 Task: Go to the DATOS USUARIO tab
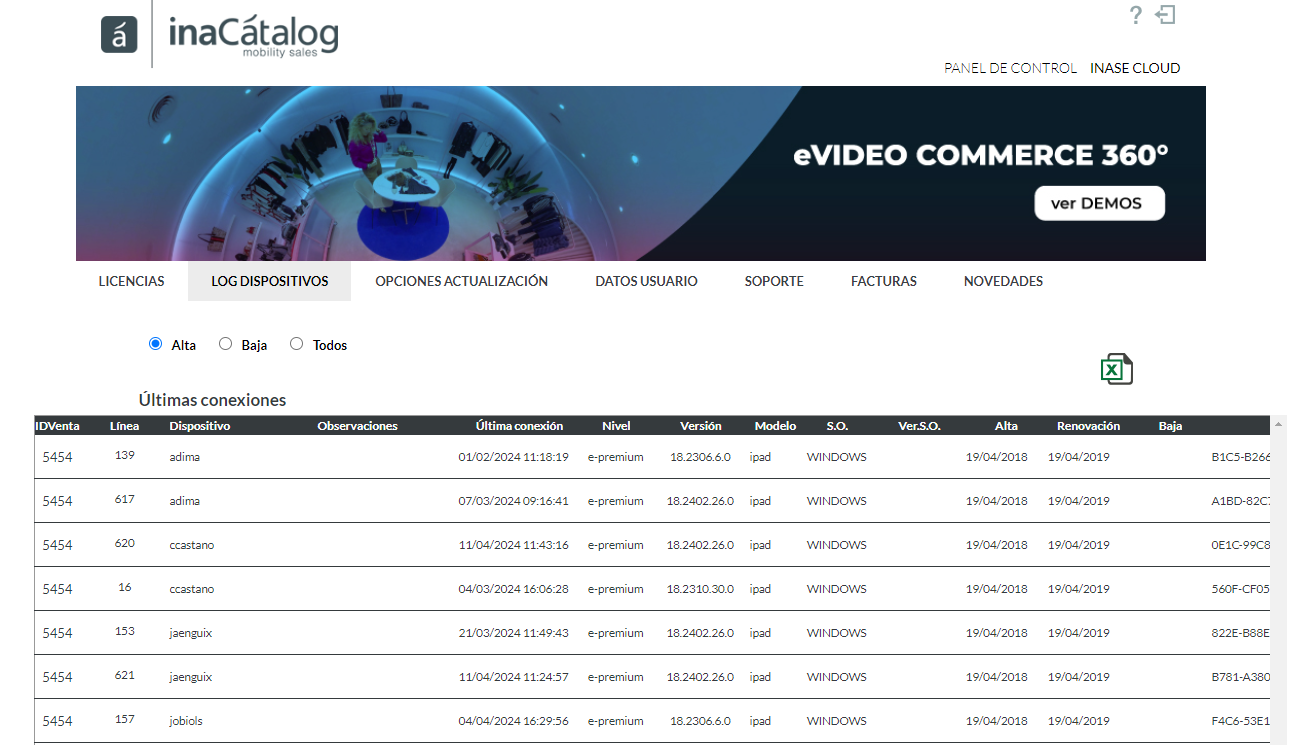coord(646,281)
